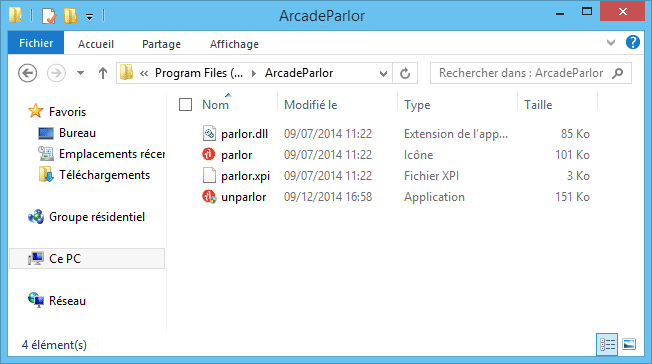
Task: Open the Partage tab
Action: tap(161, 44)
